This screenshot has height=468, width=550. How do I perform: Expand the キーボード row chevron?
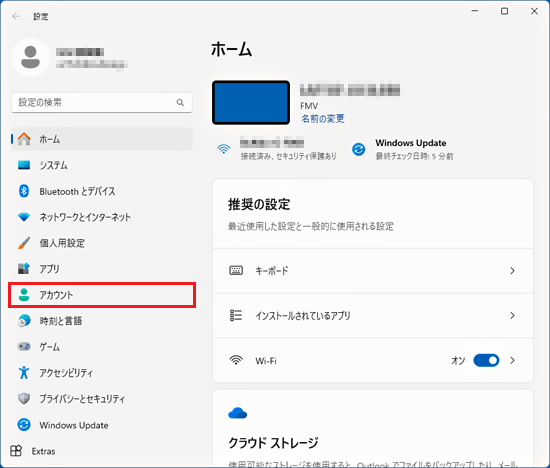point(512,270)
